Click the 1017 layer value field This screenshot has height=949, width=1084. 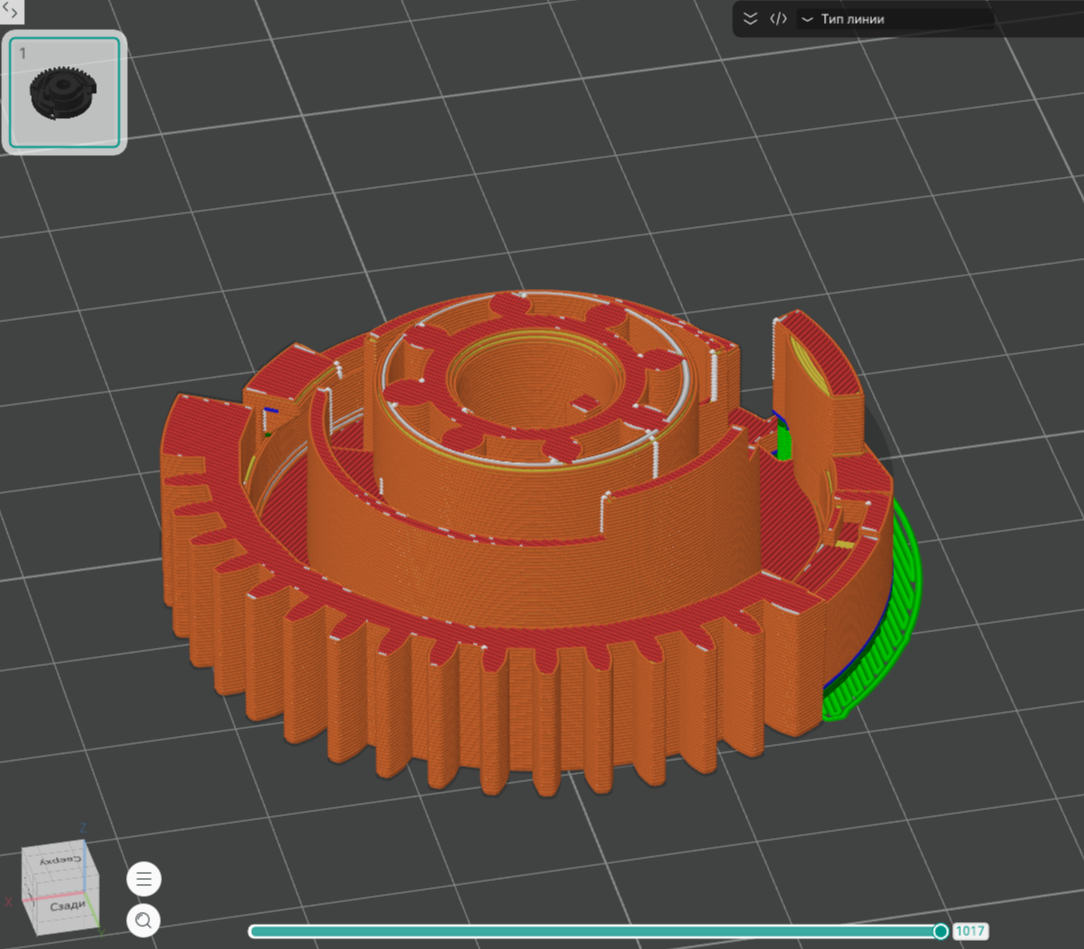(970, 931)
